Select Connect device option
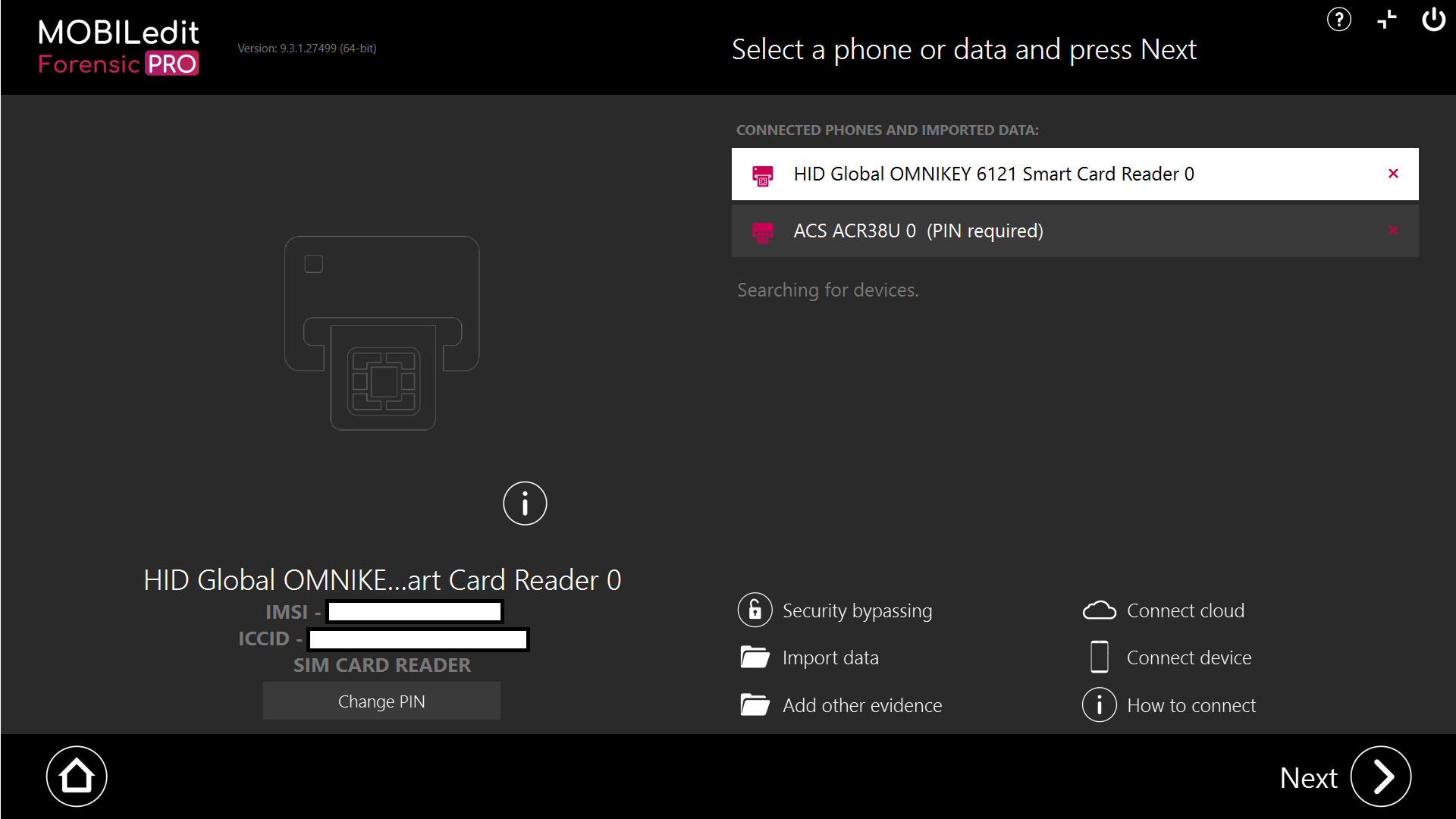The height and width of the screenshot is (819, 1456). 1189,657
